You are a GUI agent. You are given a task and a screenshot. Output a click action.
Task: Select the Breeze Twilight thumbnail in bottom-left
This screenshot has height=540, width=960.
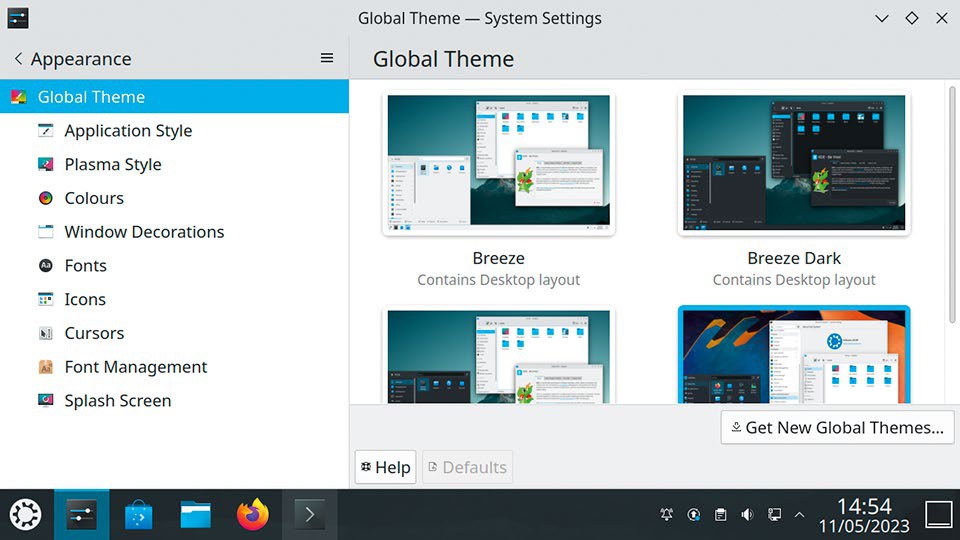[498, 355]
